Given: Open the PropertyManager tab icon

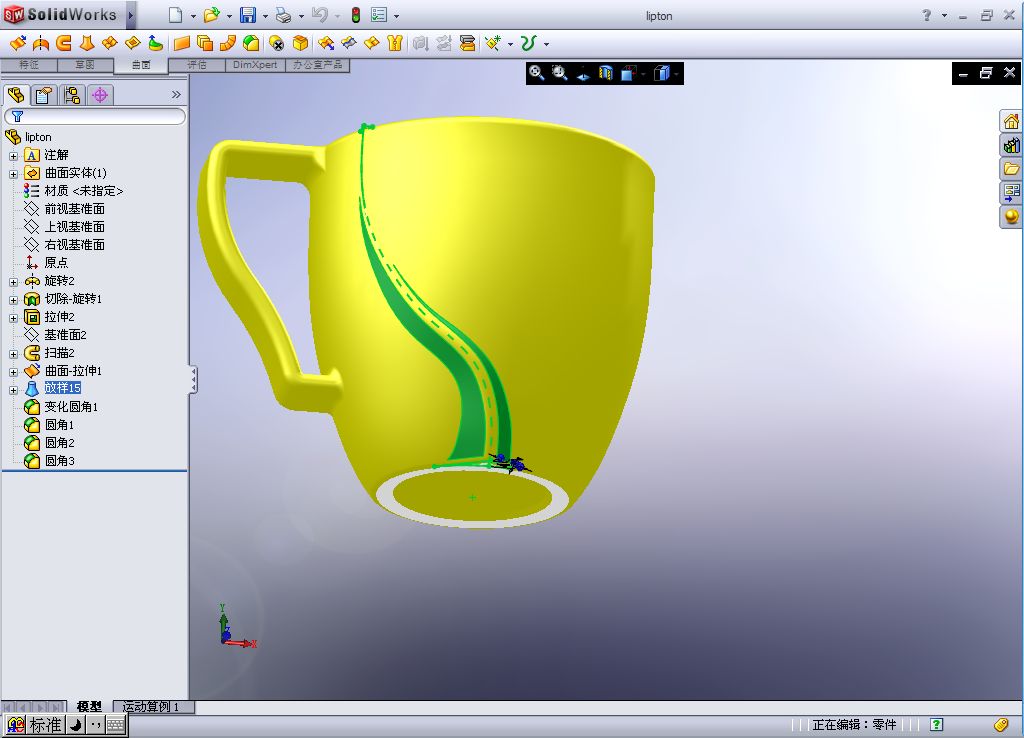Looking at the screenshot, I should [44, 95].
